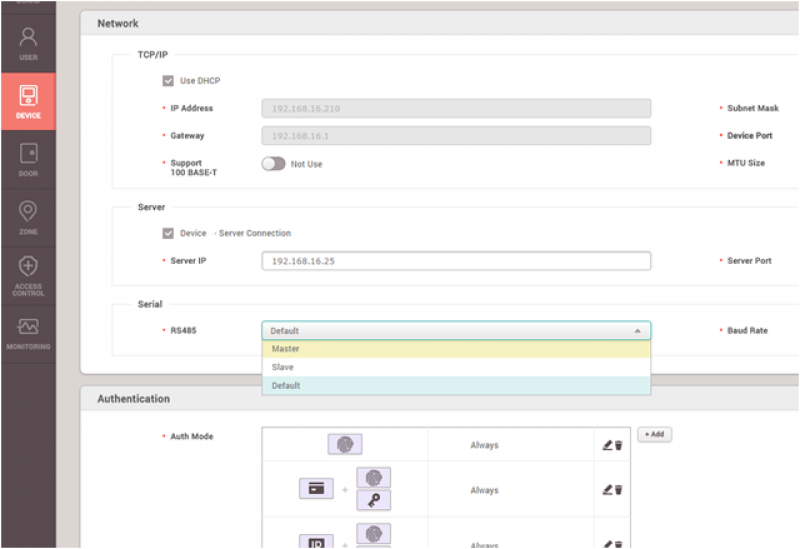Image resolution: width=800 pixels, height=549 pixels.
Task: Click the Server IP input field
Action: 455,261
